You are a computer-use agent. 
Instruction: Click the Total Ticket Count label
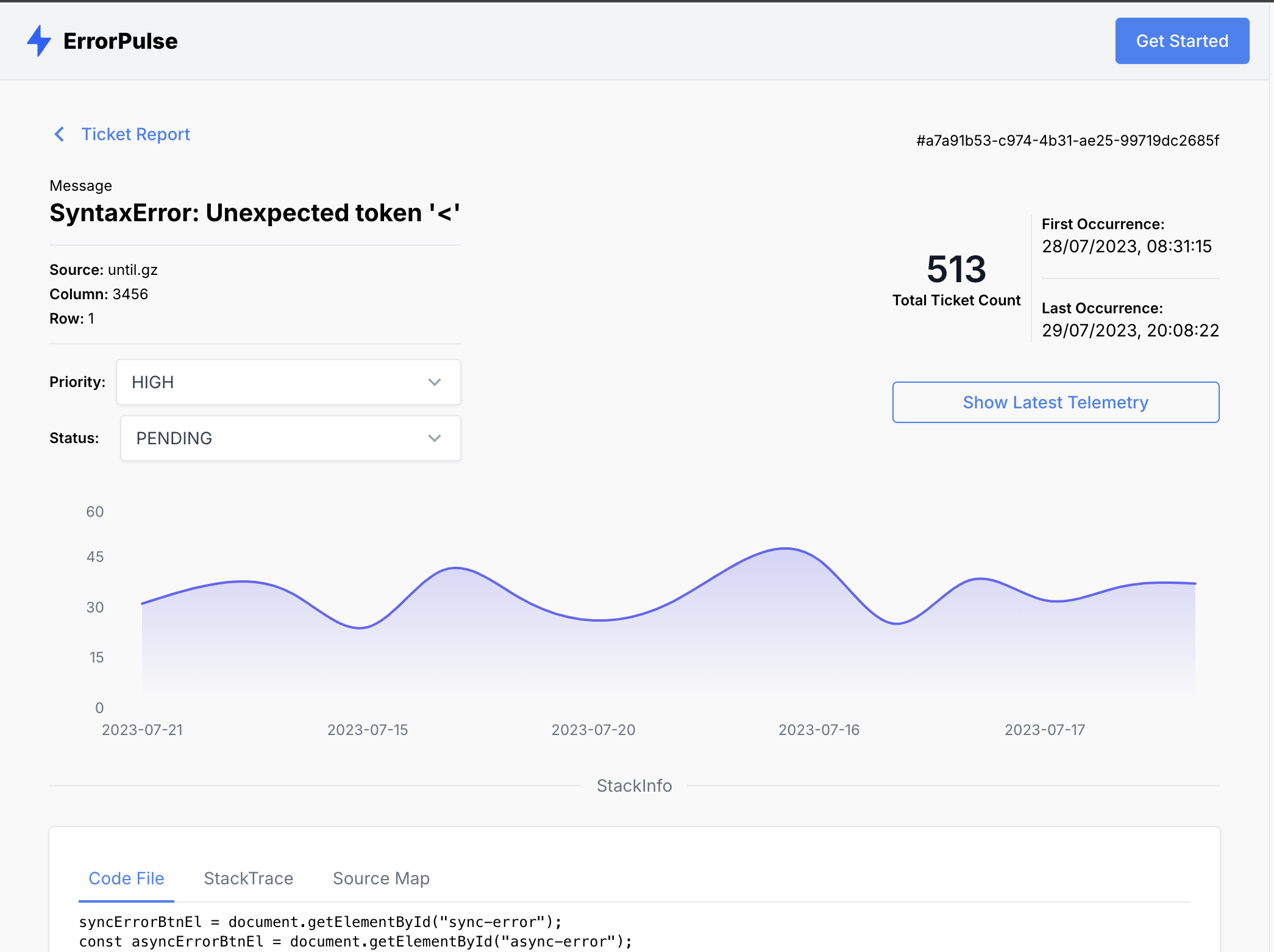tap(956, 300)
